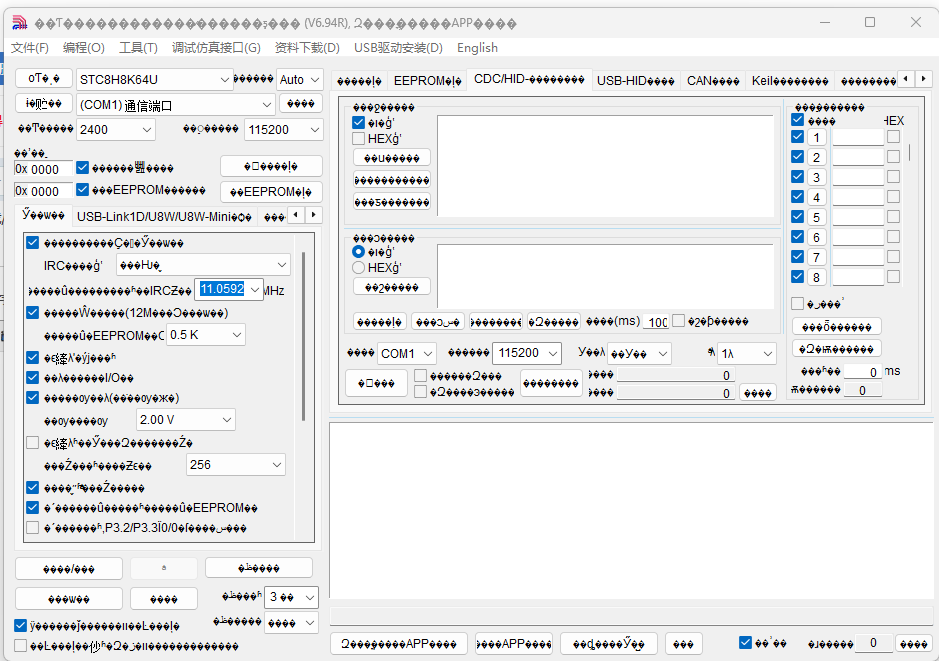This screenshot has width=939, height=661.
Task: Toggle HEX mode checkbox in the receive section
Action: [359, 139]
